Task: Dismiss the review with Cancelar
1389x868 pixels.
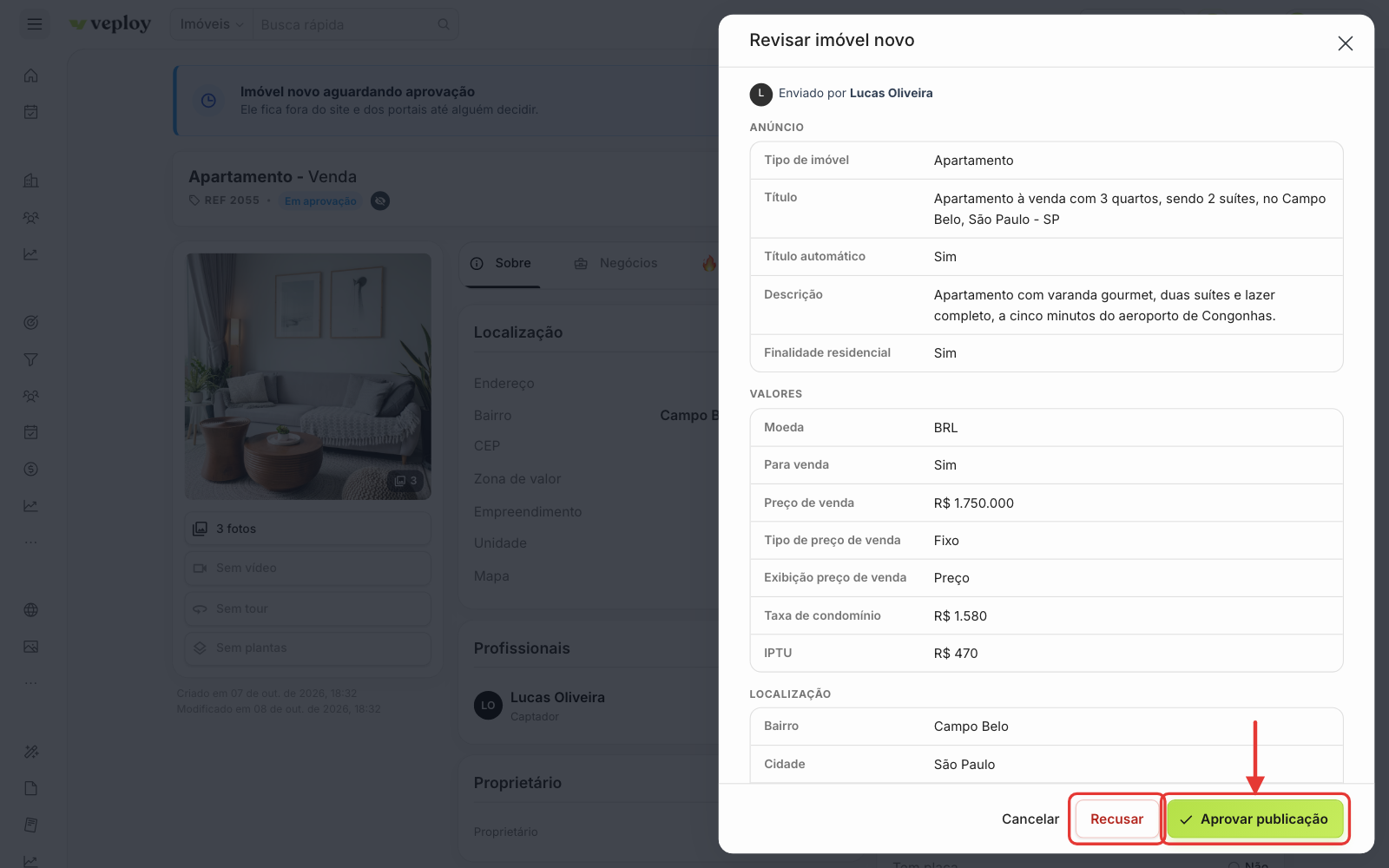Action: coord(1030,819)
